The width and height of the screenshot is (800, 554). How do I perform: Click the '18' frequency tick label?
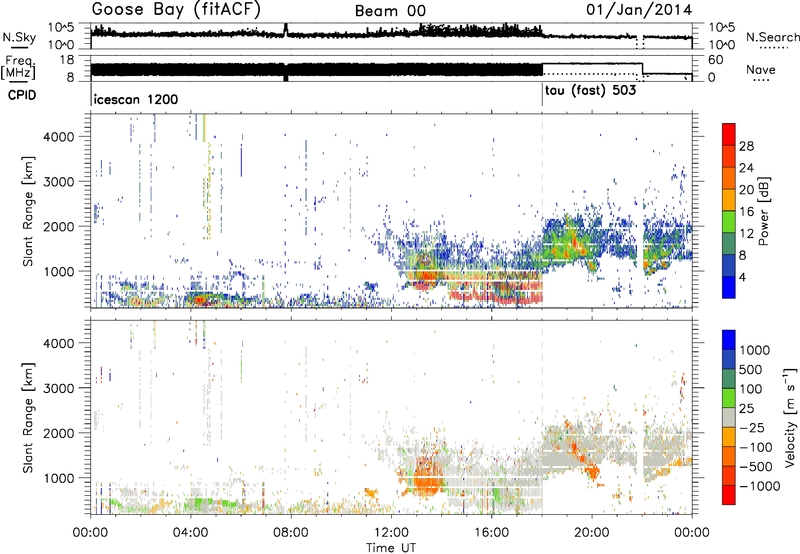[x=67, y=60]
